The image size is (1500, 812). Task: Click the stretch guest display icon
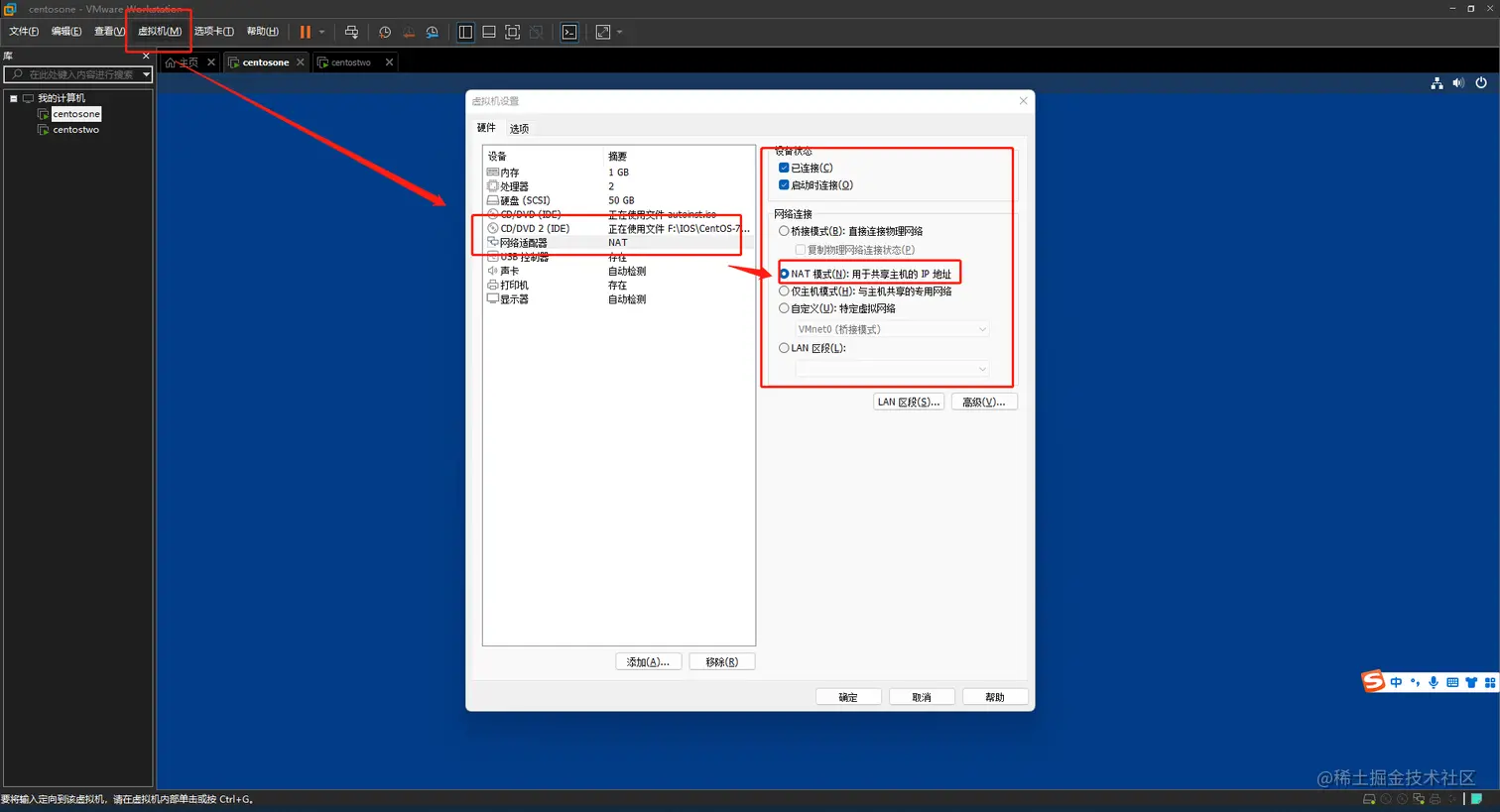(603, 32)
